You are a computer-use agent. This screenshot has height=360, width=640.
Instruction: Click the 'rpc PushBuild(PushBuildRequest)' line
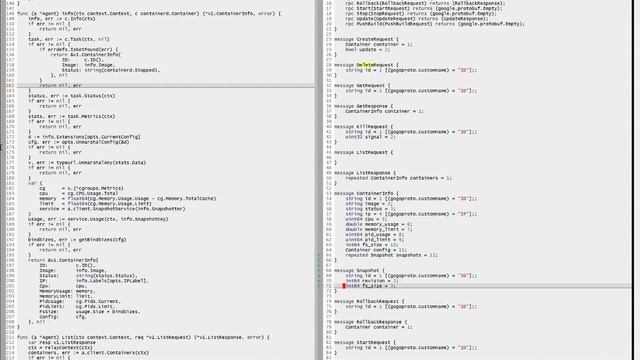pos(435,24)
